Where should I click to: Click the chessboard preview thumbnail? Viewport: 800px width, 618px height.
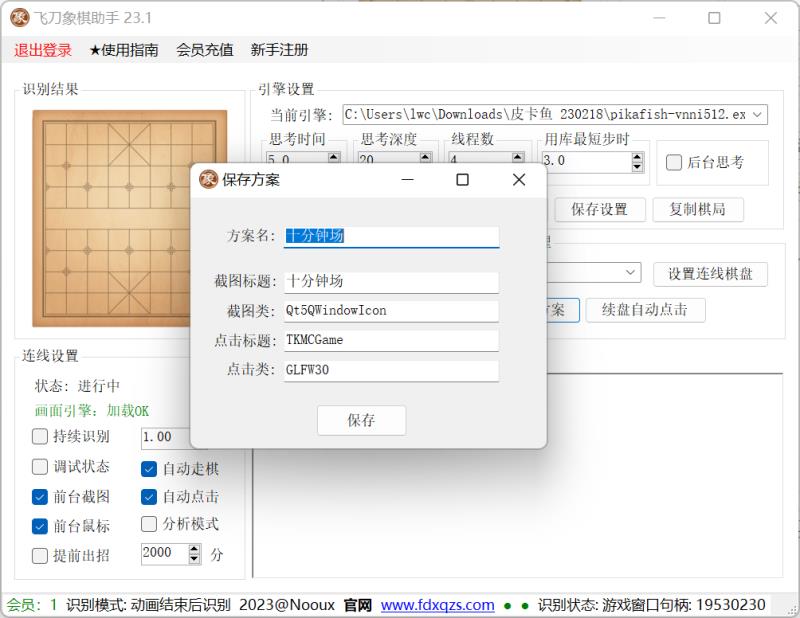coord(129,218)
